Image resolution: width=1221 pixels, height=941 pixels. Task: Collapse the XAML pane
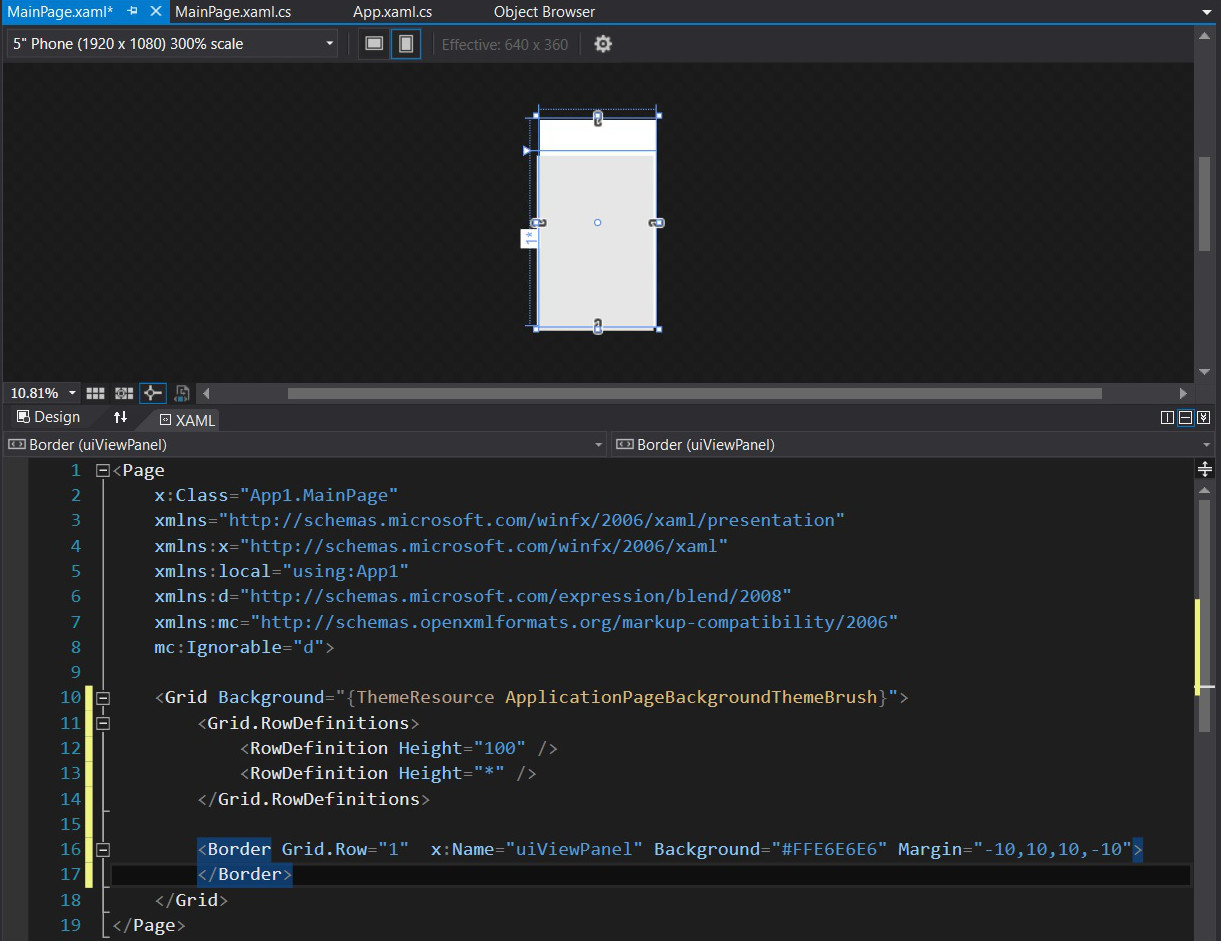[1203, 418]
